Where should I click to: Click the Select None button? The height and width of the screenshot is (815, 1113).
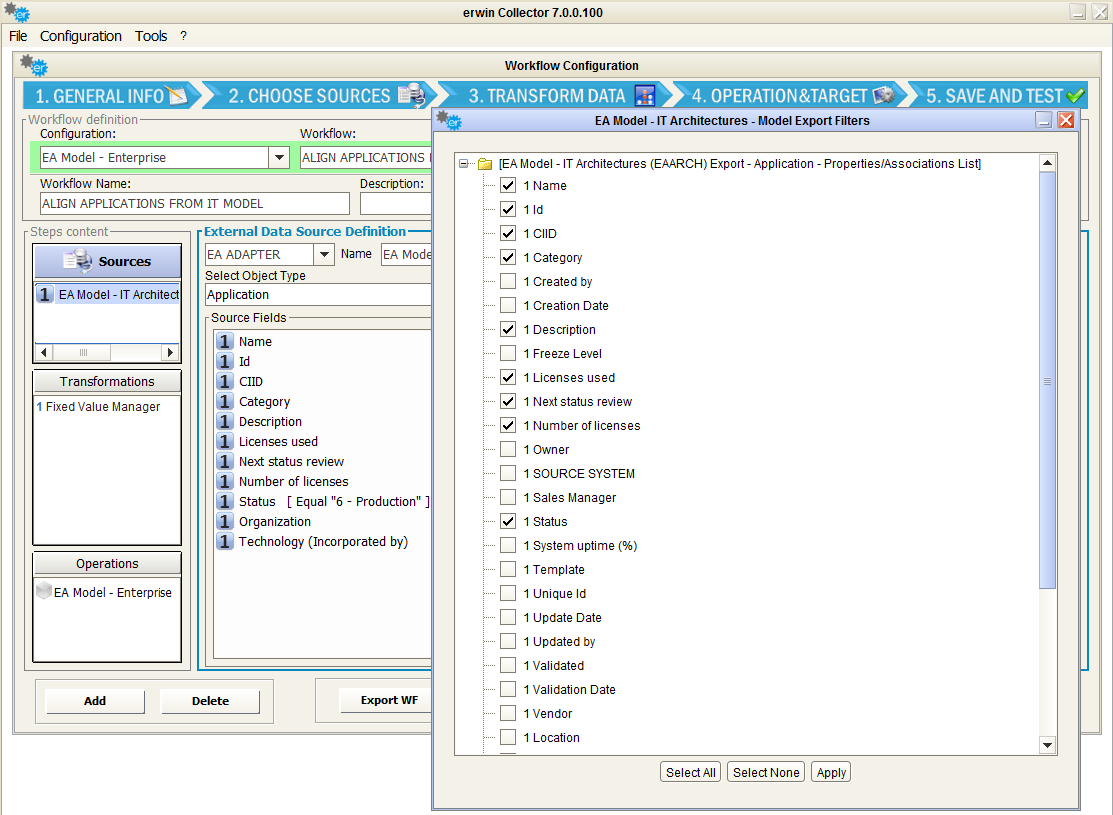click(766, 772)
